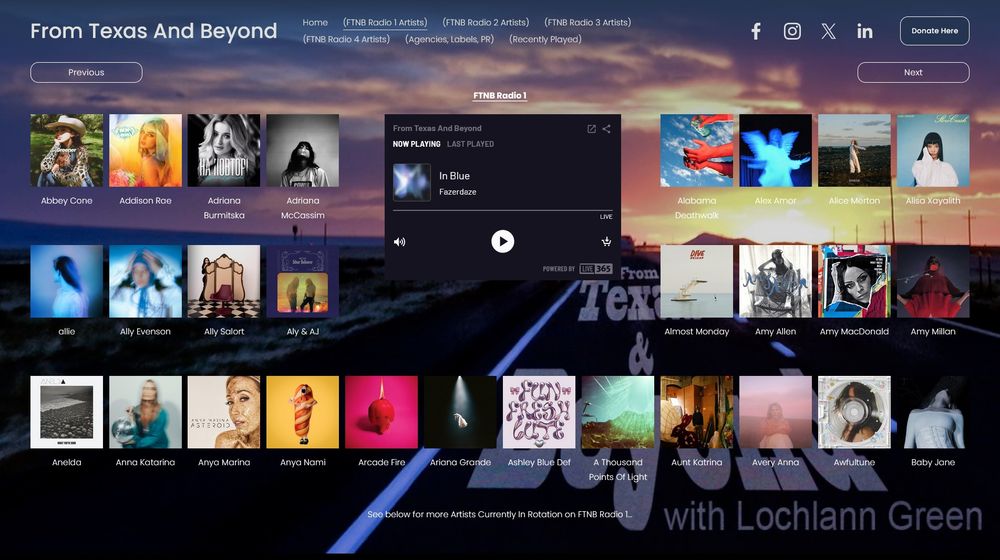The image size is (1000, 560).
Task: Mute the radio player volume icon
Action: pos(400,242)
